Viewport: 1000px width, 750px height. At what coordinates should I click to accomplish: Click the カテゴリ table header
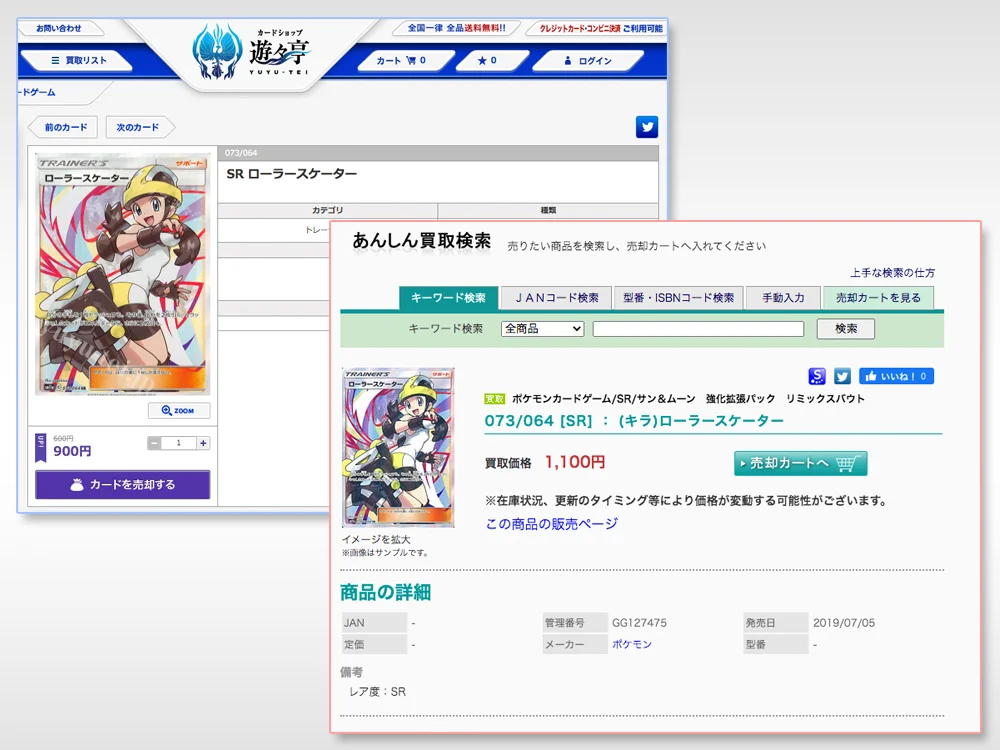tap(328, 210)
